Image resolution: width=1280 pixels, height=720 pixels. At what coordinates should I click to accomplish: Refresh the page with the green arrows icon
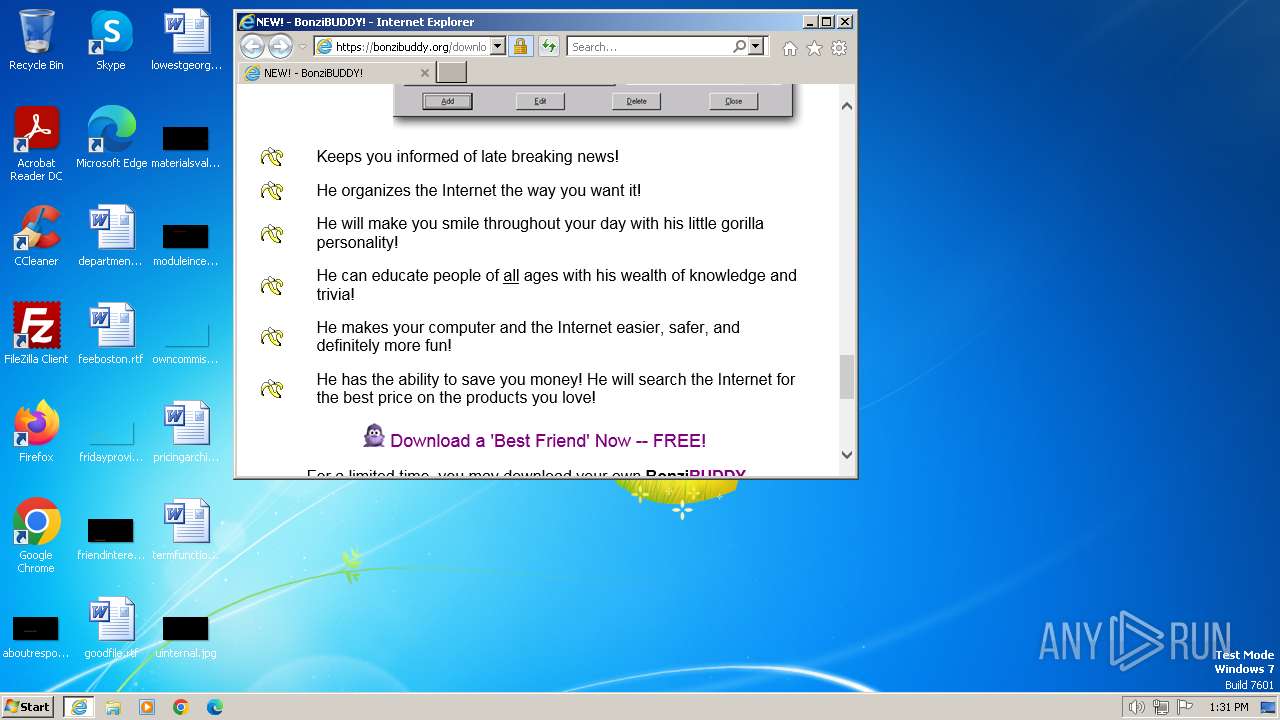click(548, 46)
